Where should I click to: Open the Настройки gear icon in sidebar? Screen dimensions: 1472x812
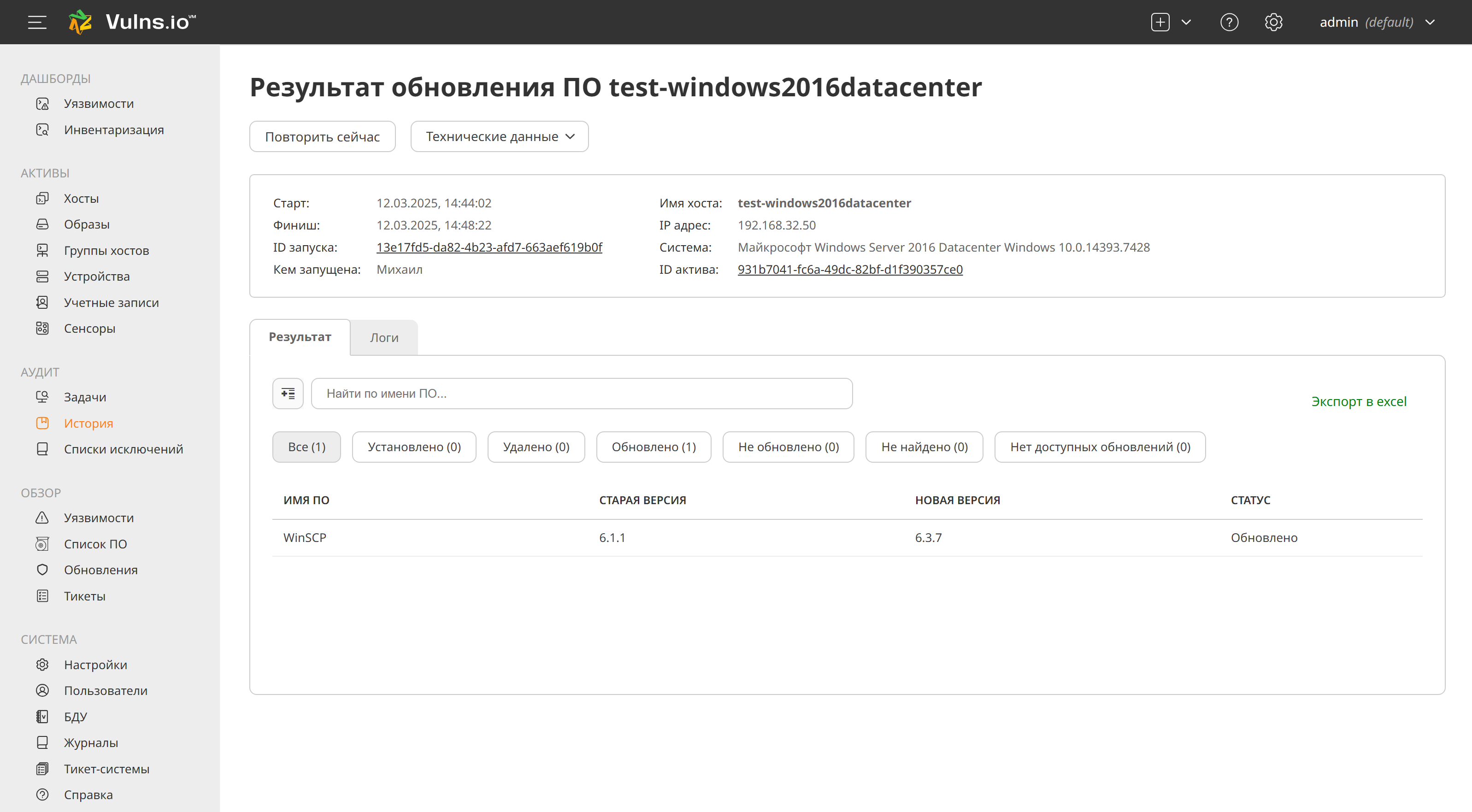[x=42, y=665]
